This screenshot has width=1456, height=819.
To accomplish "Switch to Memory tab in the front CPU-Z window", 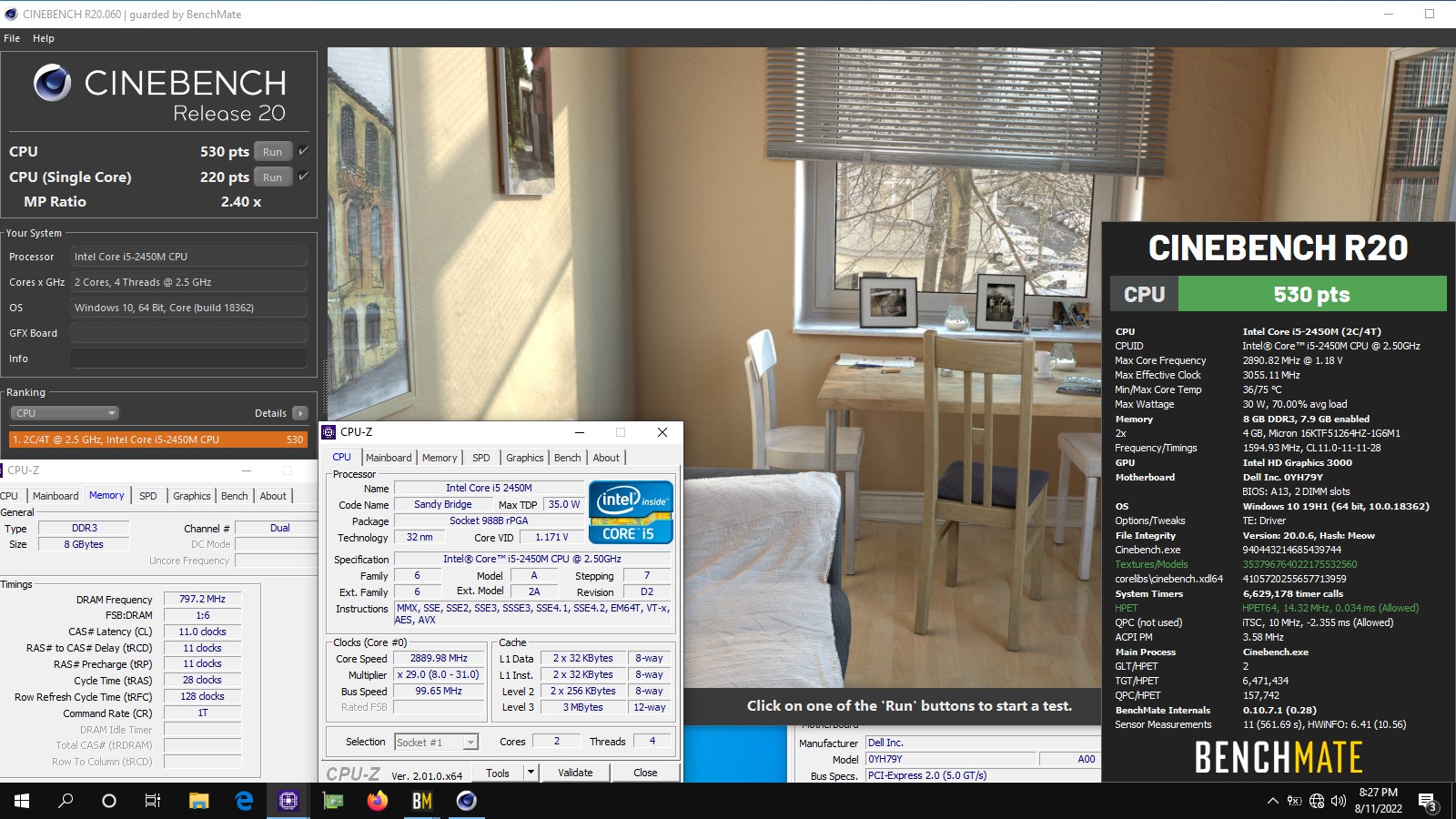I will (440, 458).
